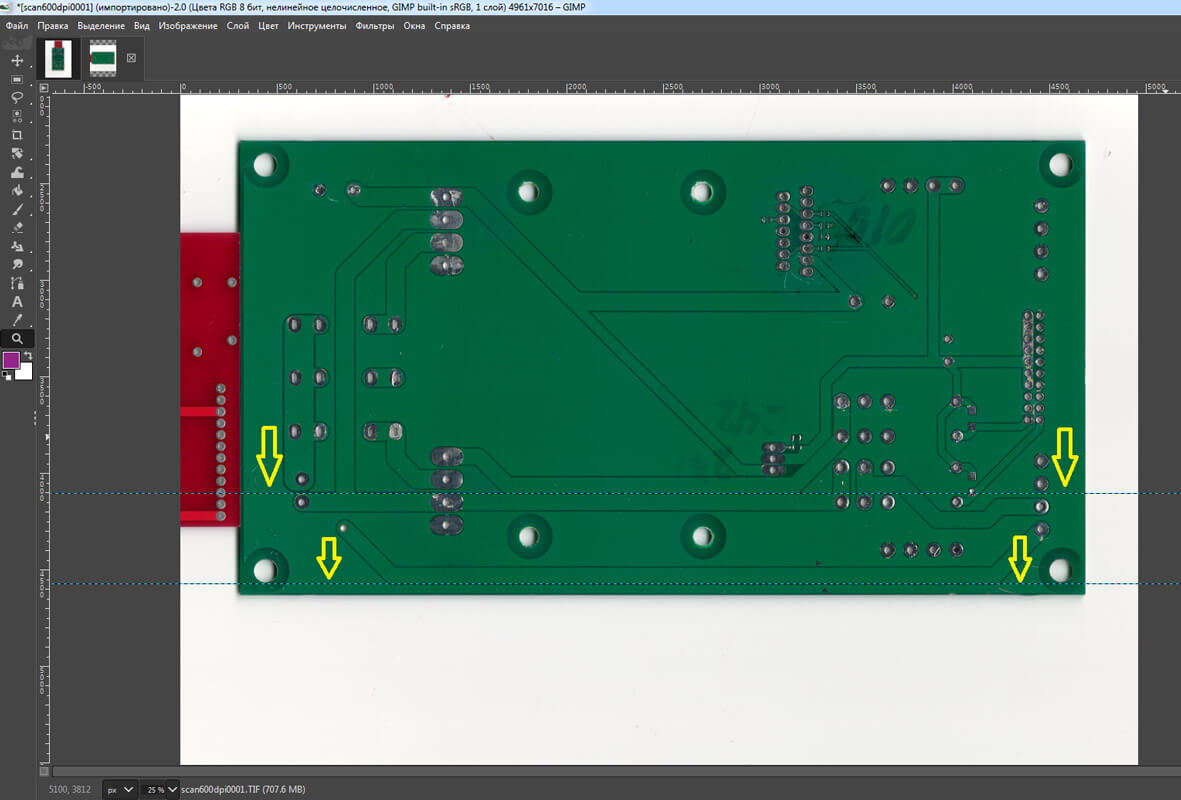Viewport: 1181px width, 800px height.
Task: Swap foreground and background colors
Action: [28, 355]
